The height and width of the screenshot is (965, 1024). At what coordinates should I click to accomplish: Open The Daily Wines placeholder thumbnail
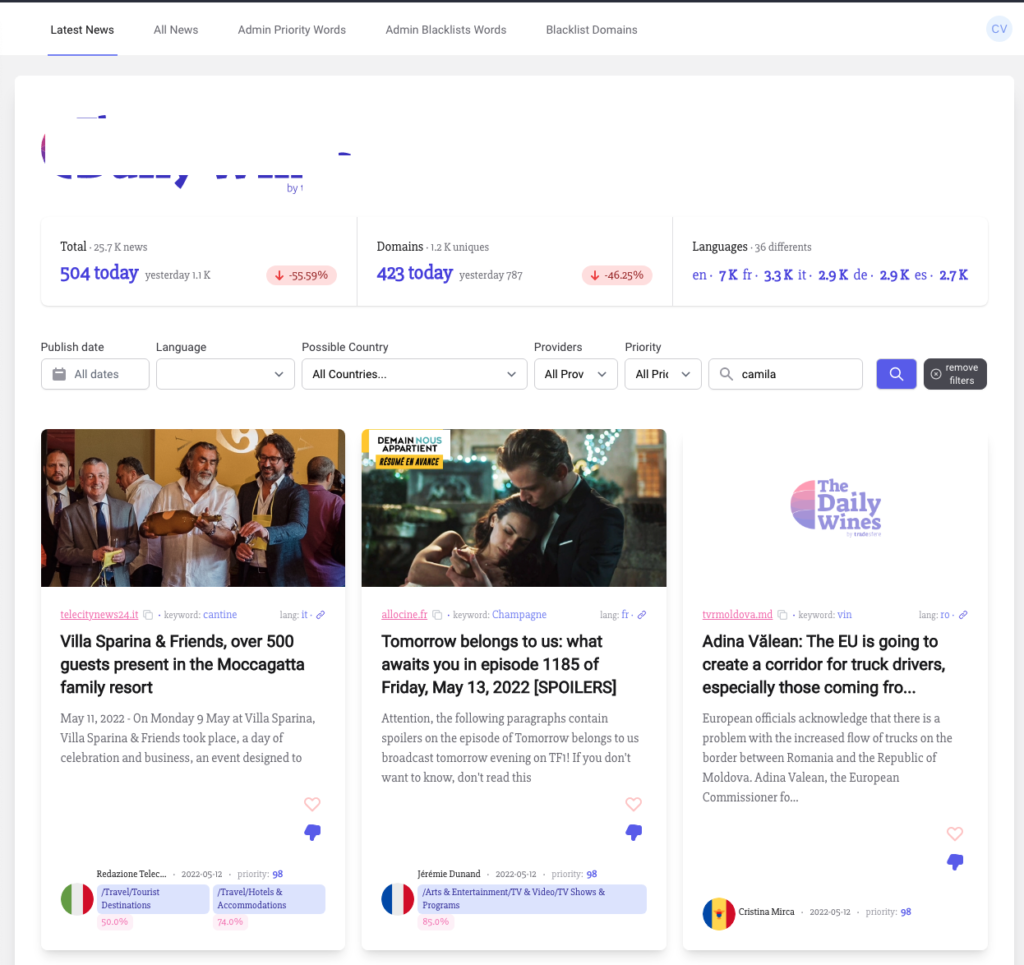[835, 508]
